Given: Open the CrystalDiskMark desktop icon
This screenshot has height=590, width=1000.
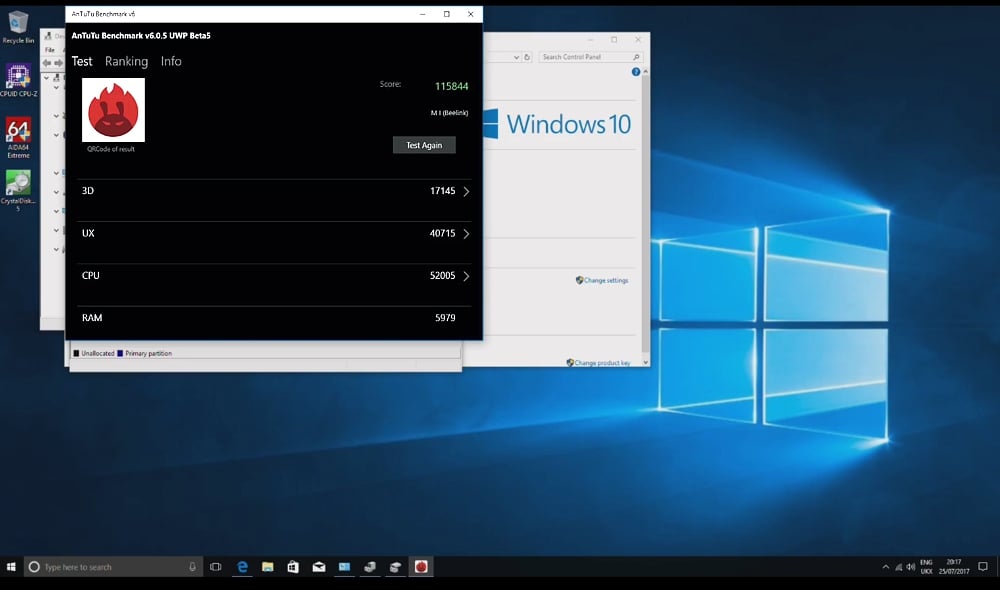Looking at the screenshot, I should coord(18,187).
